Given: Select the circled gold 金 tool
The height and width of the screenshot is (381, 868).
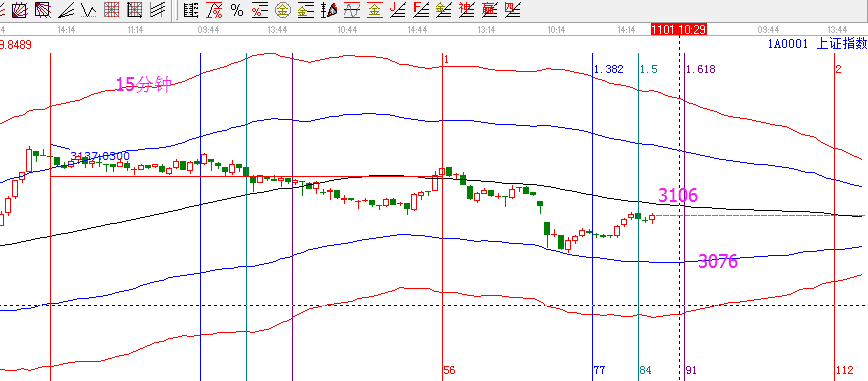Looking at the screenshot, I should click(x=283, y=10).
